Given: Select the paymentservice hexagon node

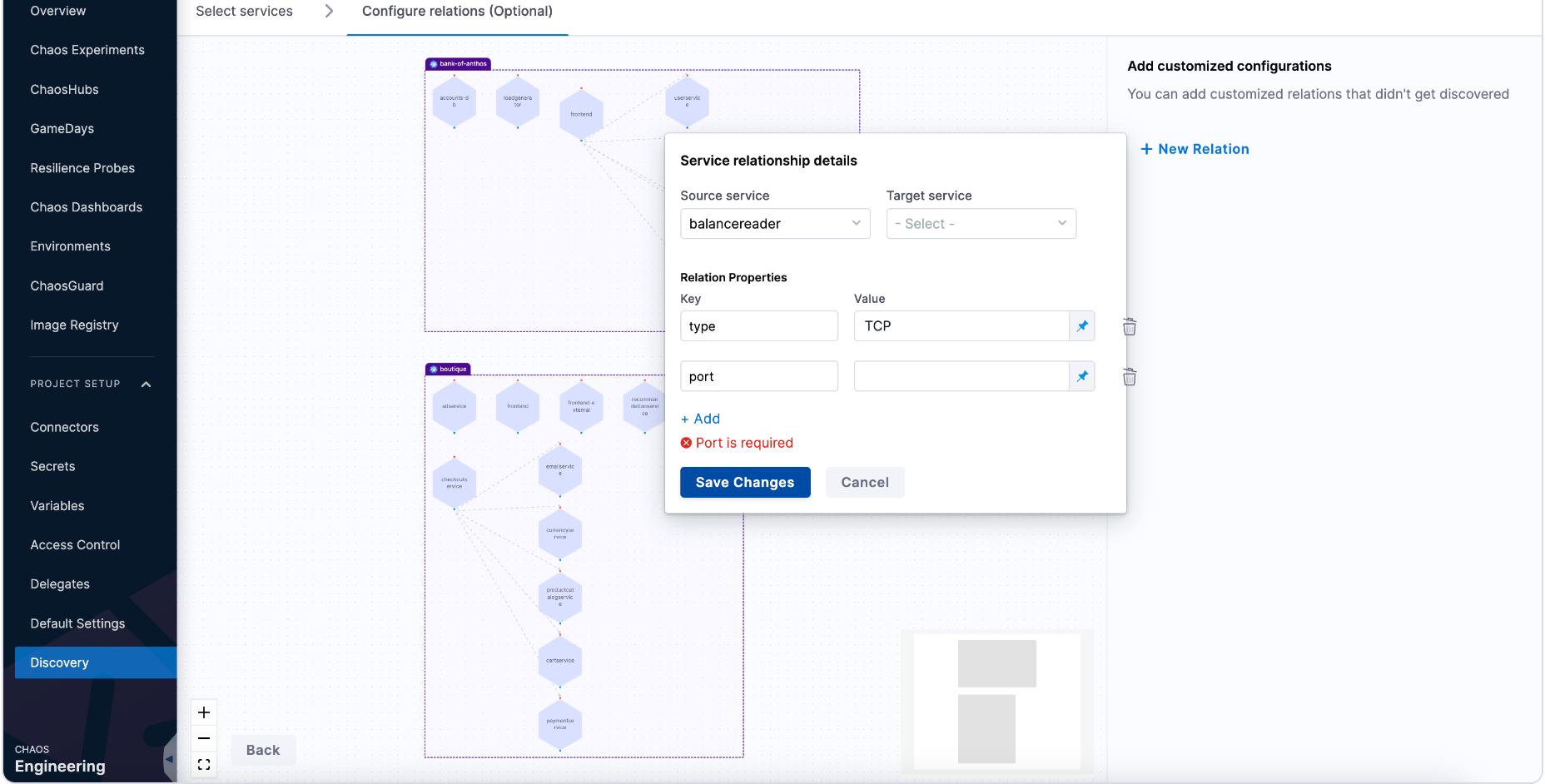Looking at the screenshot, I should pyautogui.click(x=560, y=724).
